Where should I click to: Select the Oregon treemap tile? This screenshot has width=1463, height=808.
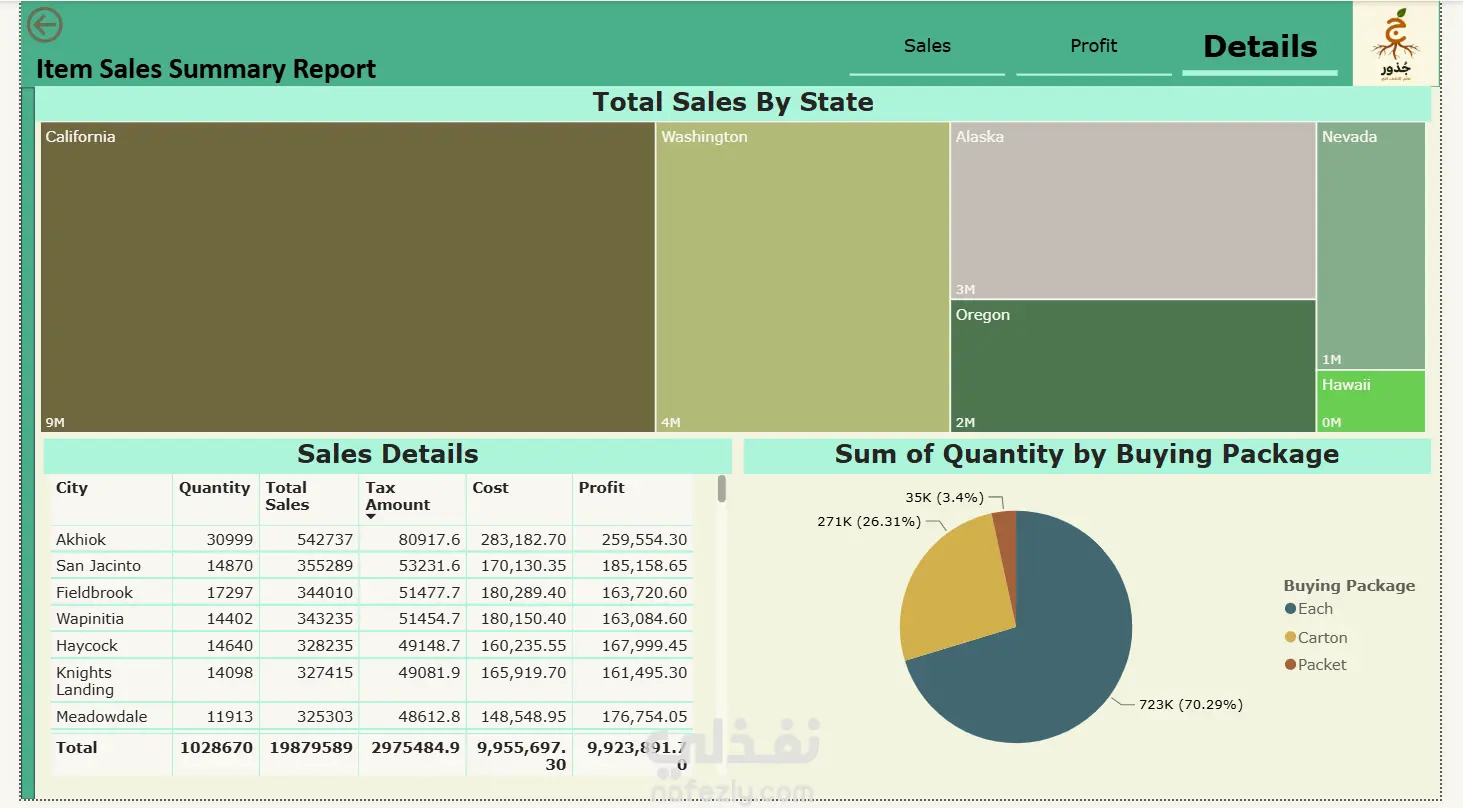1133,366
